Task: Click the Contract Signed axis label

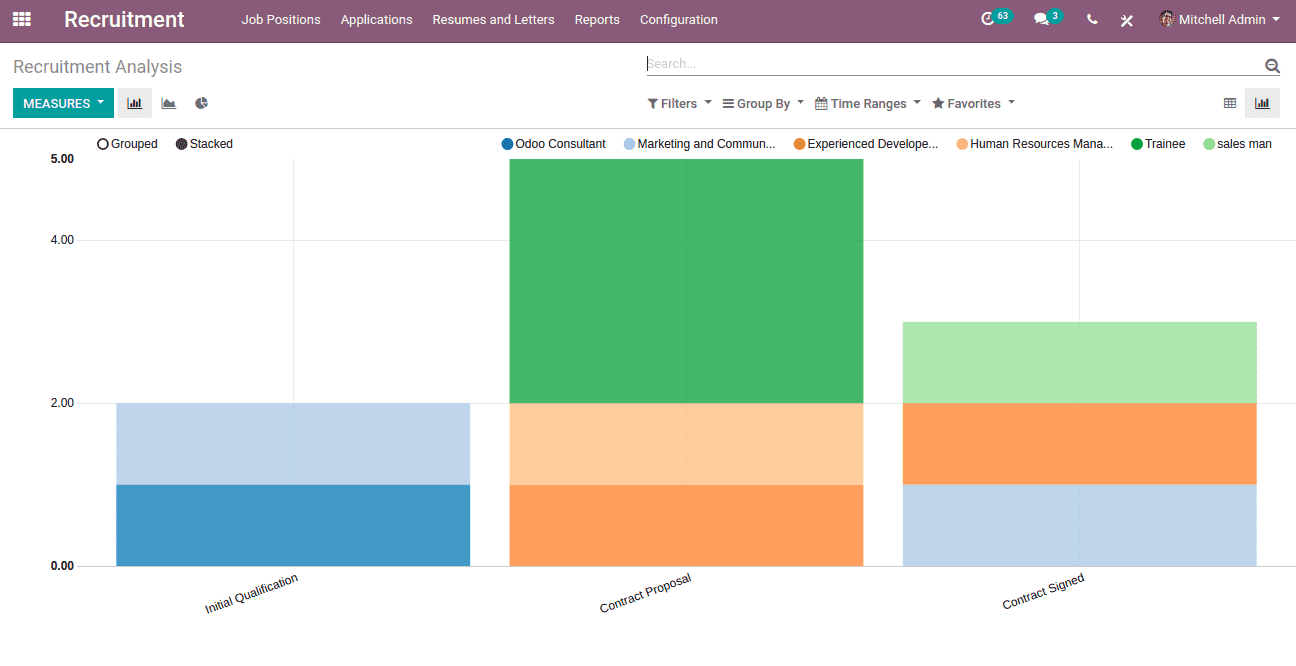Action: coord(1044,592)
